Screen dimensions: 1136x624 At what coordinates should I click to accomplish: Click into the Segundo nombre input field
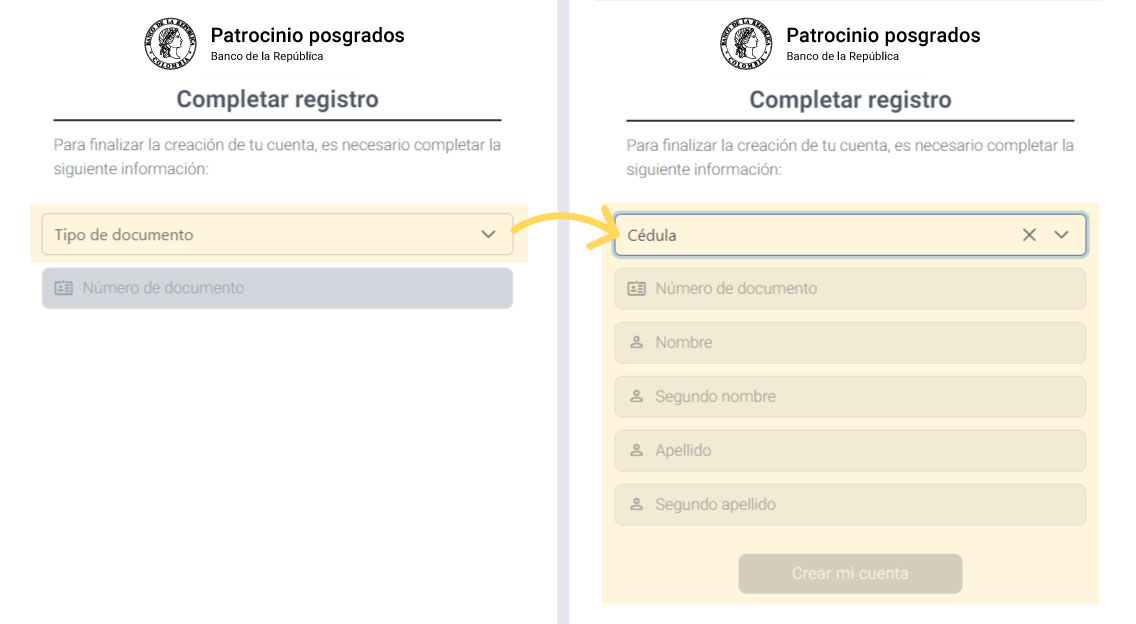pyautogui.click(x=850, y=396)
